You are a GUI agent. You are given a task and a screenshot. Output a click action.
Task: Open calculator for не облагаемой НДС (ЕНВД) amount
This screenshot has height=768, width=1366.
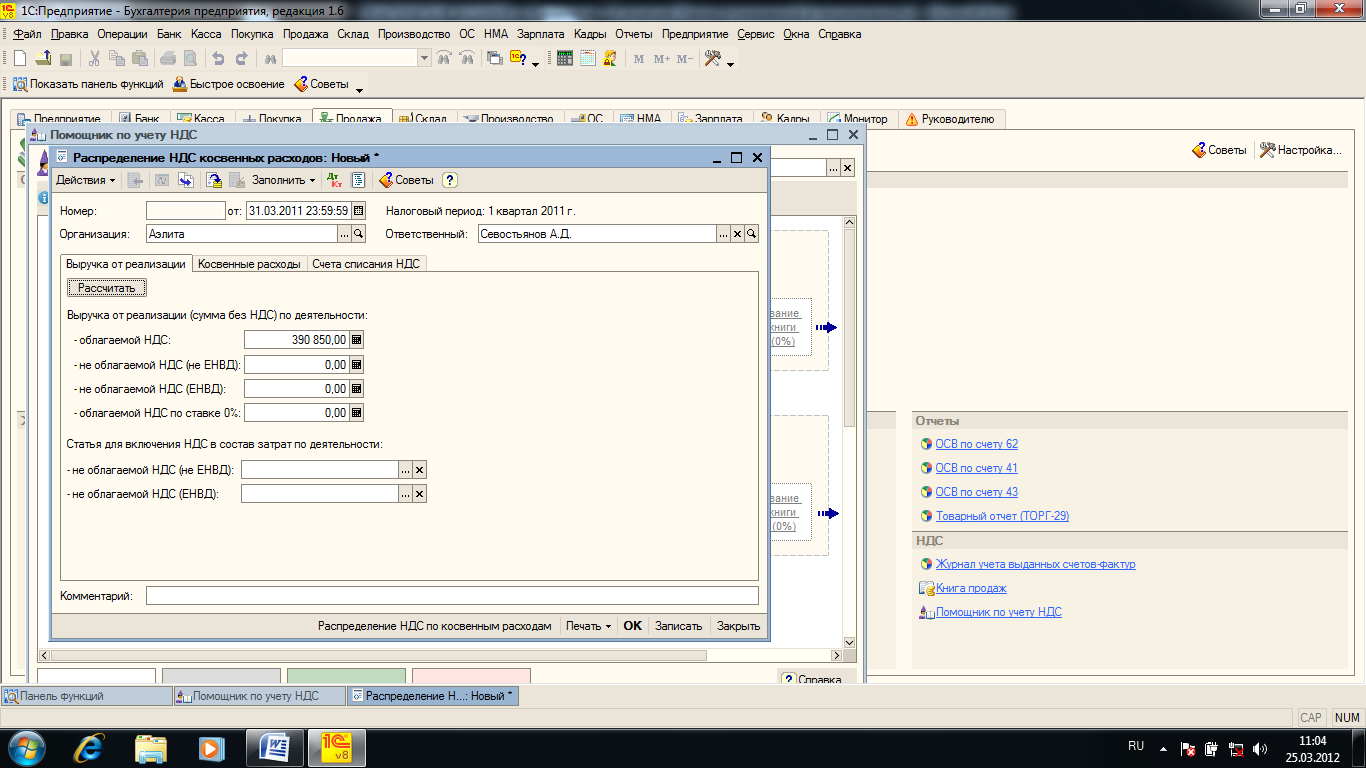click(x=356, y=389)
